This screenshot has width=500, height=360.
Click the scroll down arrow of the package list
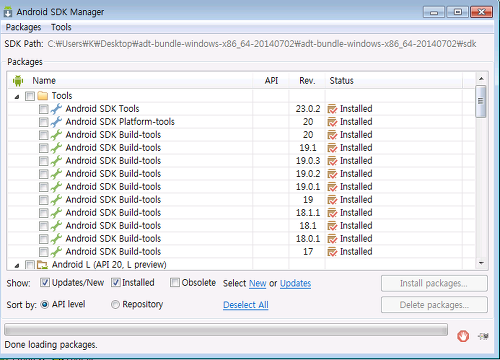click(481, 263)
